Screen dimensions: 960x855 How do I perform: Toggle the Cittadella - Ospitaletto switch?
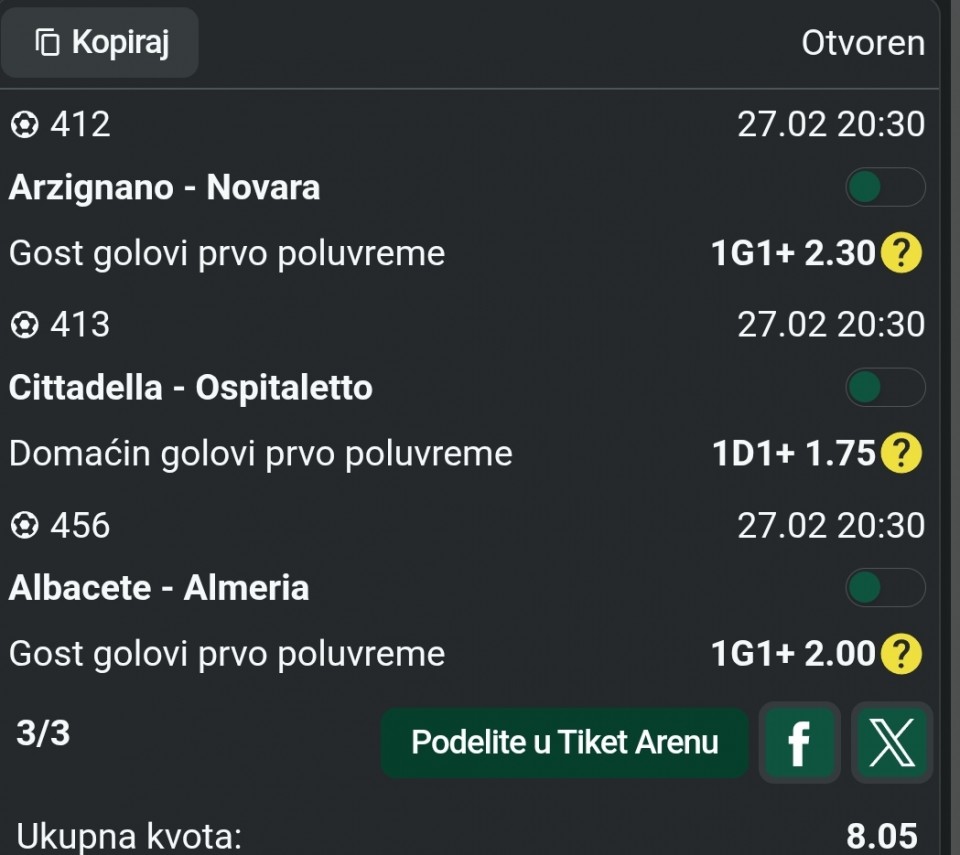[x=884, y=387]
